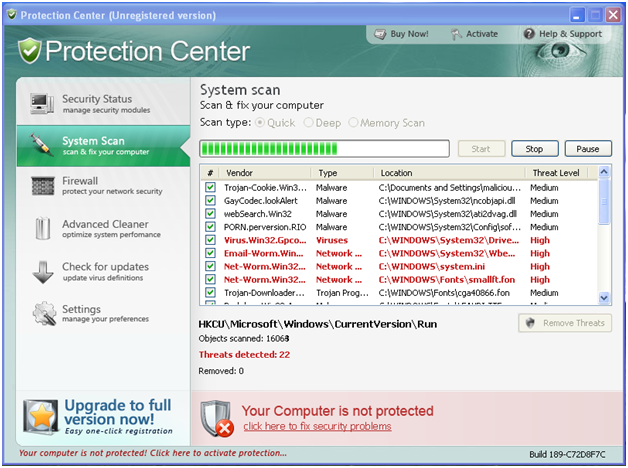Uncheck the Email-Worm.Win threat checkbox
The width and height of the screenshot is (628, 468).
point(210,253)
